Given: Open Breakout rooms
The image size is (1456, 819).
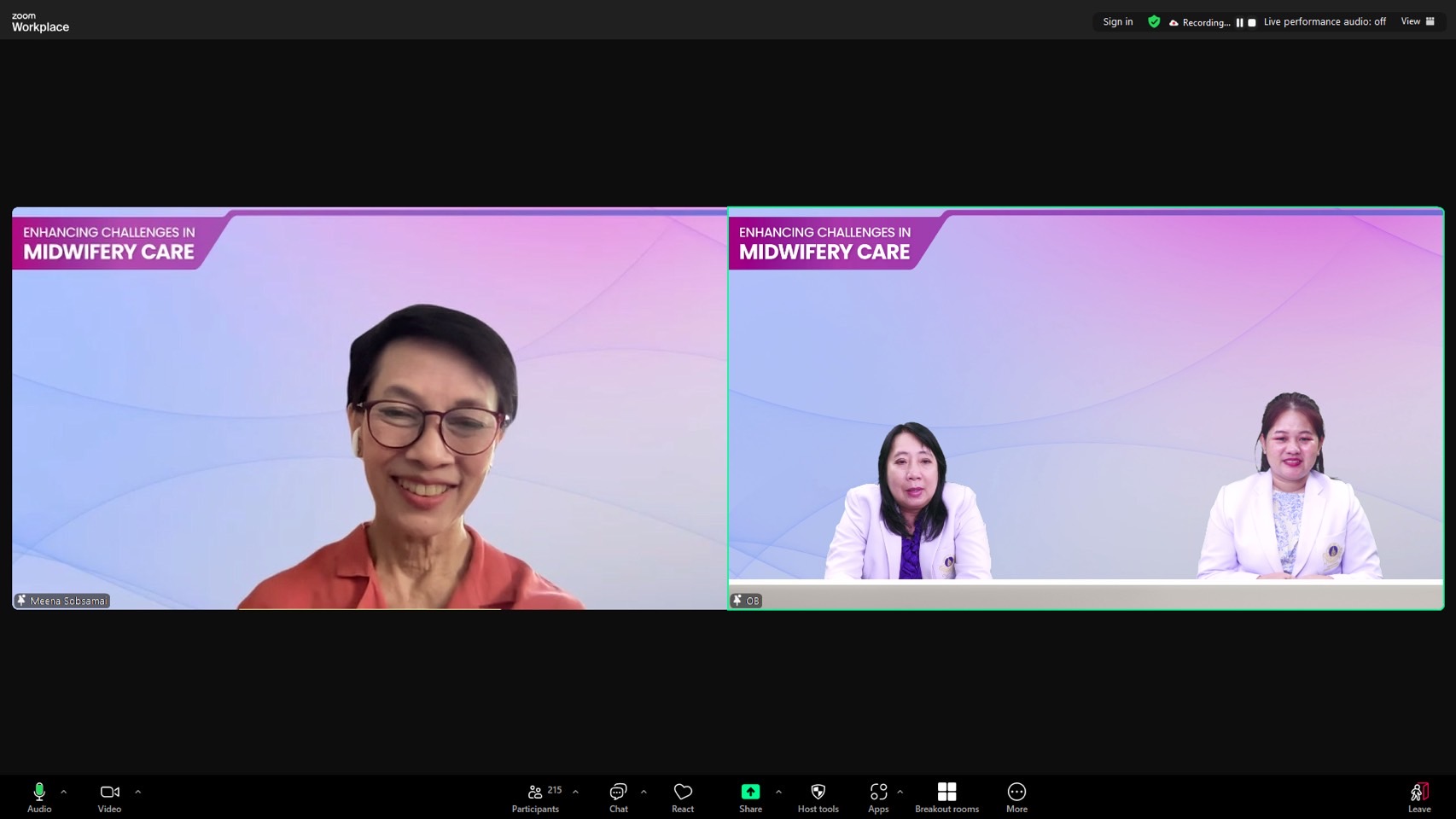Looking at the screenshot, I should [x=946, y=797].
